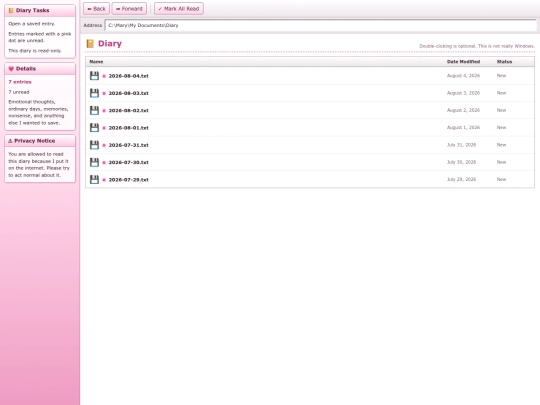Click the date August 4, 2026
The image size is (540, 405).
[463, 75]
